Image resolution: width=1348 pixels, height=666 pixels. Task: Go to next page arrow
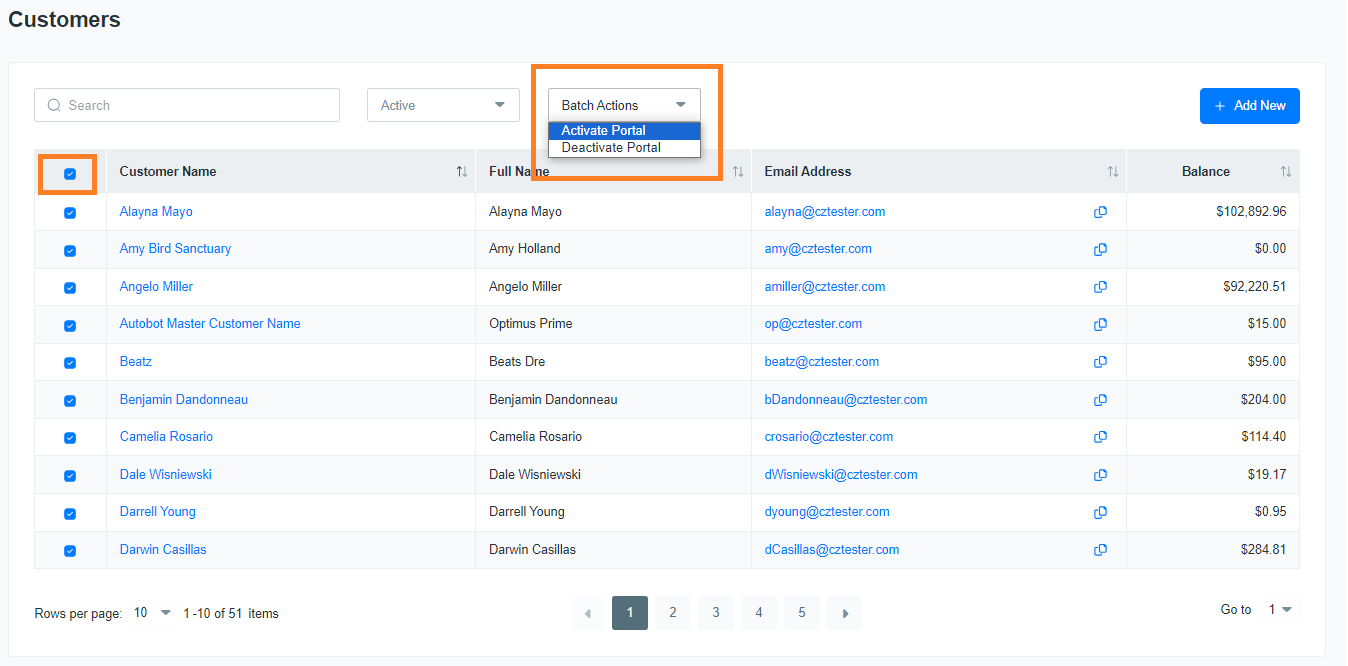click(x=845, y=613)
